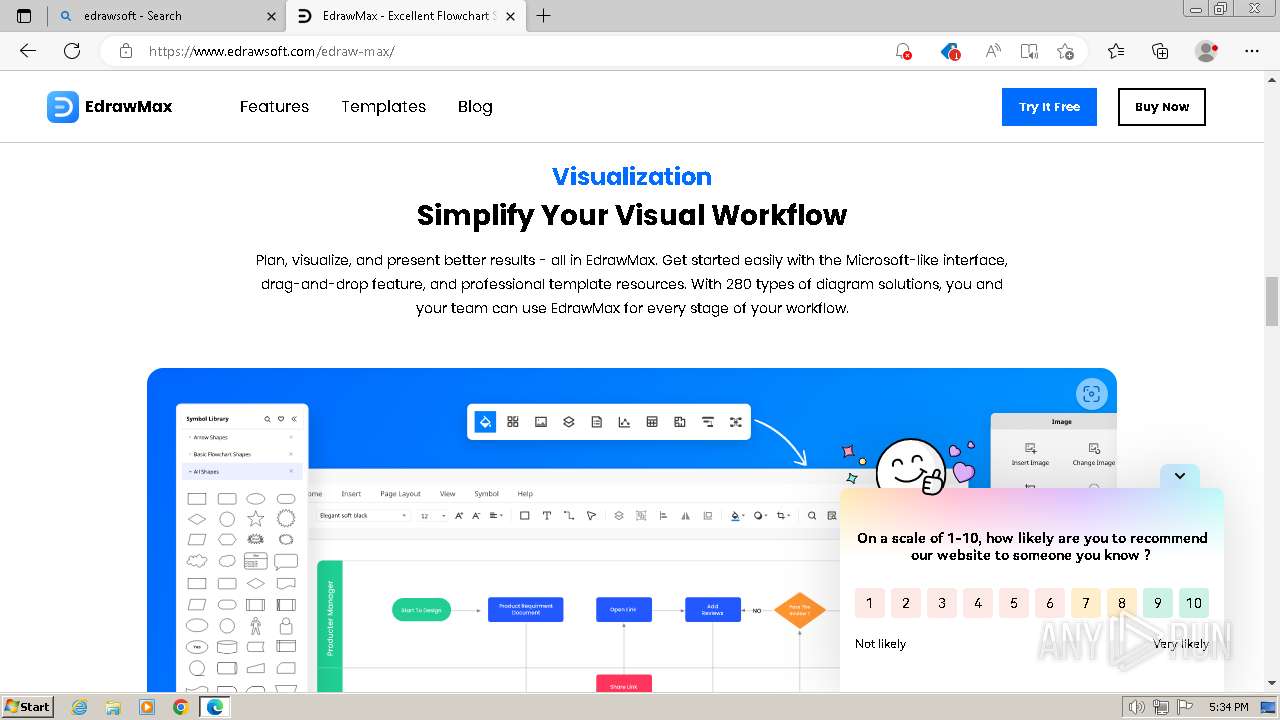Open the shopping tag icon in address bar
Image resolution: width=1280 pixels, height=720 pixels.
coord(950,51)
